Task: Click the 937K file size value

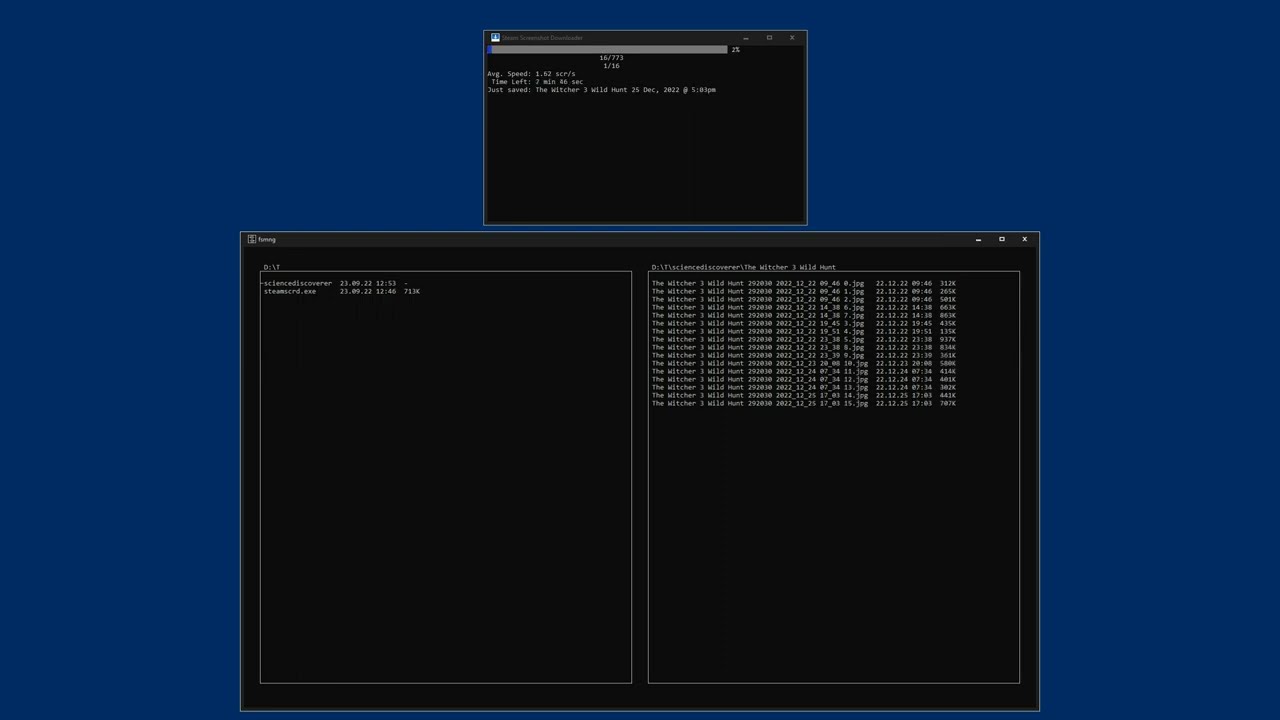Action: (948, 339)
